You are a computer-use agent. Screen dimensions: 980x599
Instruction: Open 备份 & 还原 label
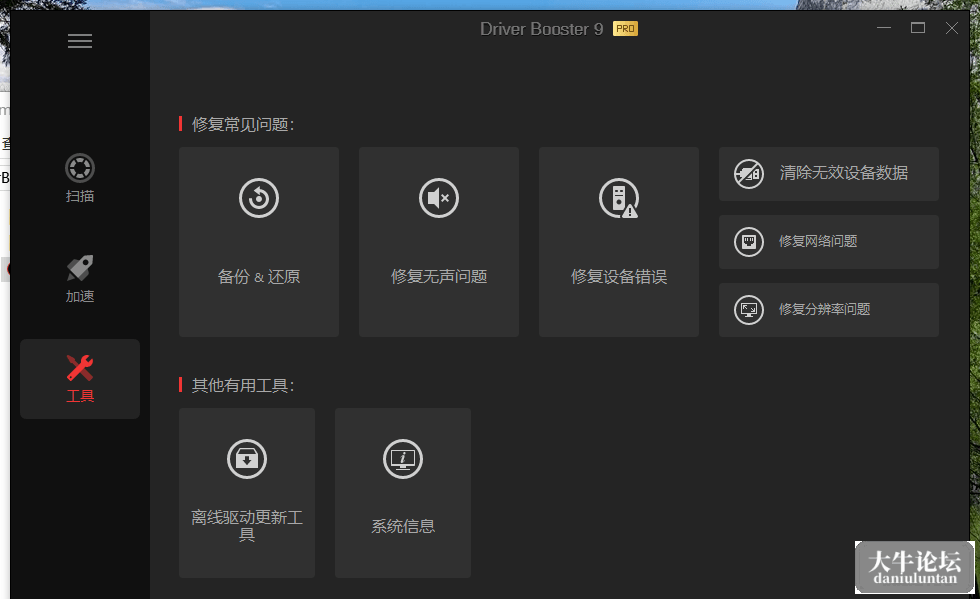(259, 276)
